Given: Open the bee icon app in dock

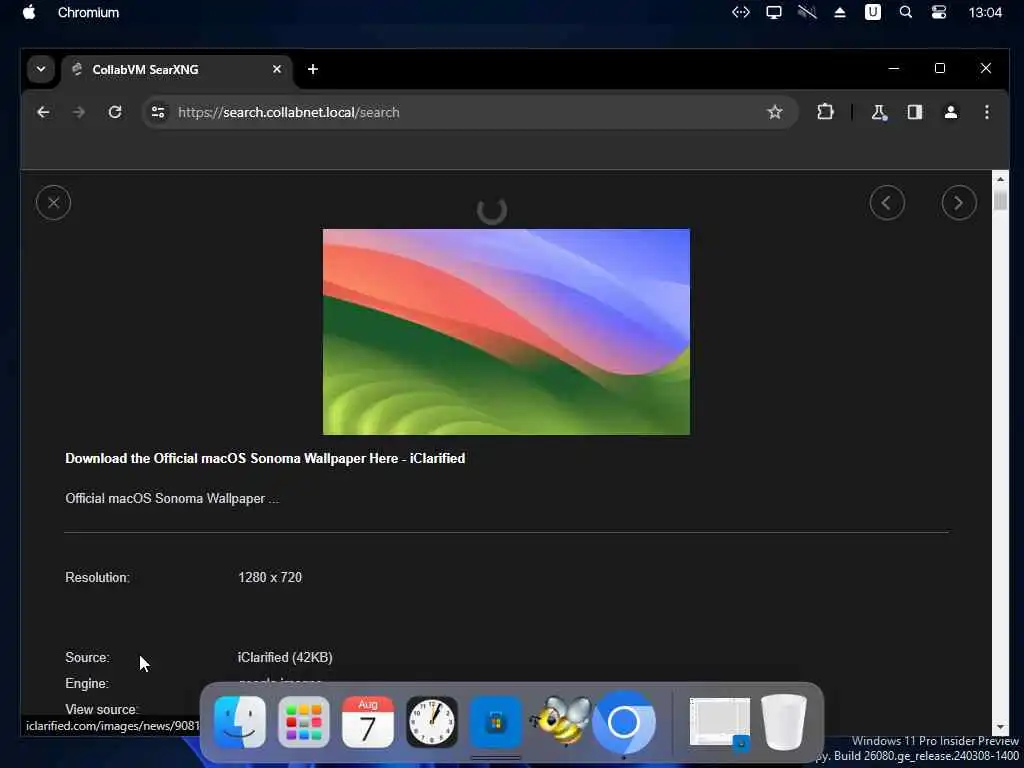Looking at the screenshot, I should coord(559,720).
